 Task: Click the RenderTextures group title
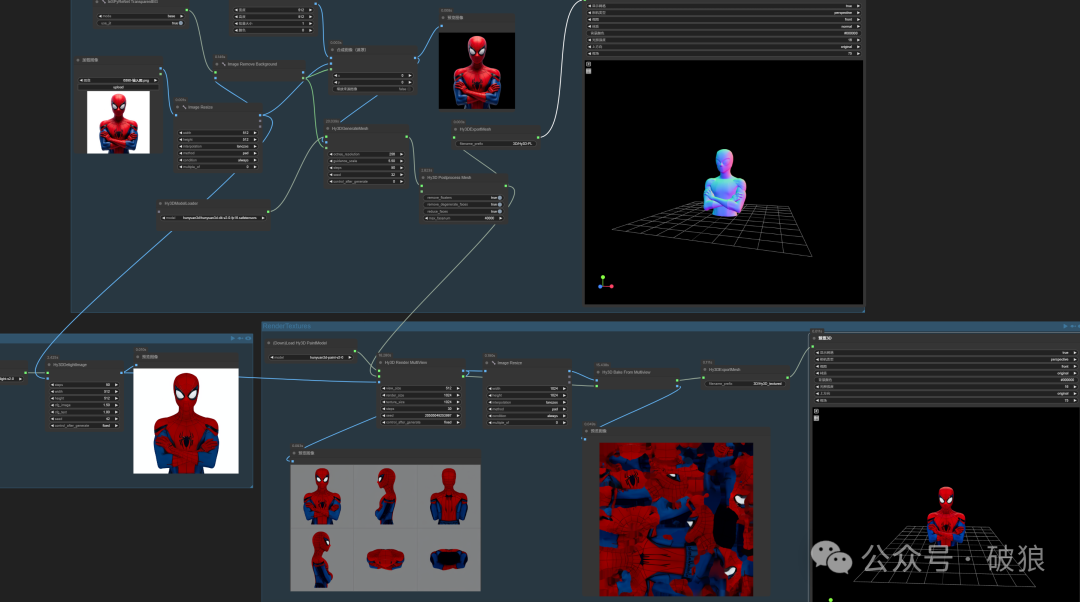[x=288, y=326]
